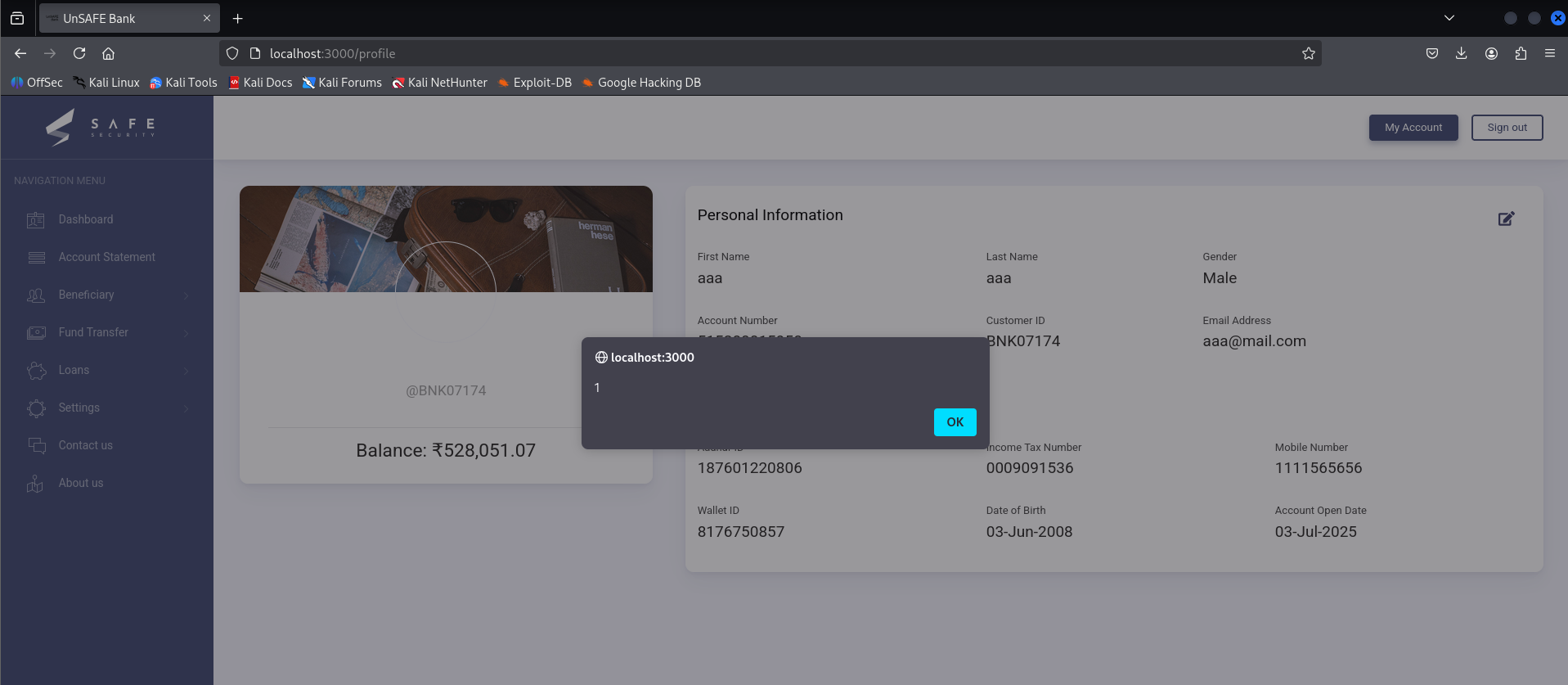
Task: Click OK in the localhost alert dialog
Action: click(x=955, y=422)
